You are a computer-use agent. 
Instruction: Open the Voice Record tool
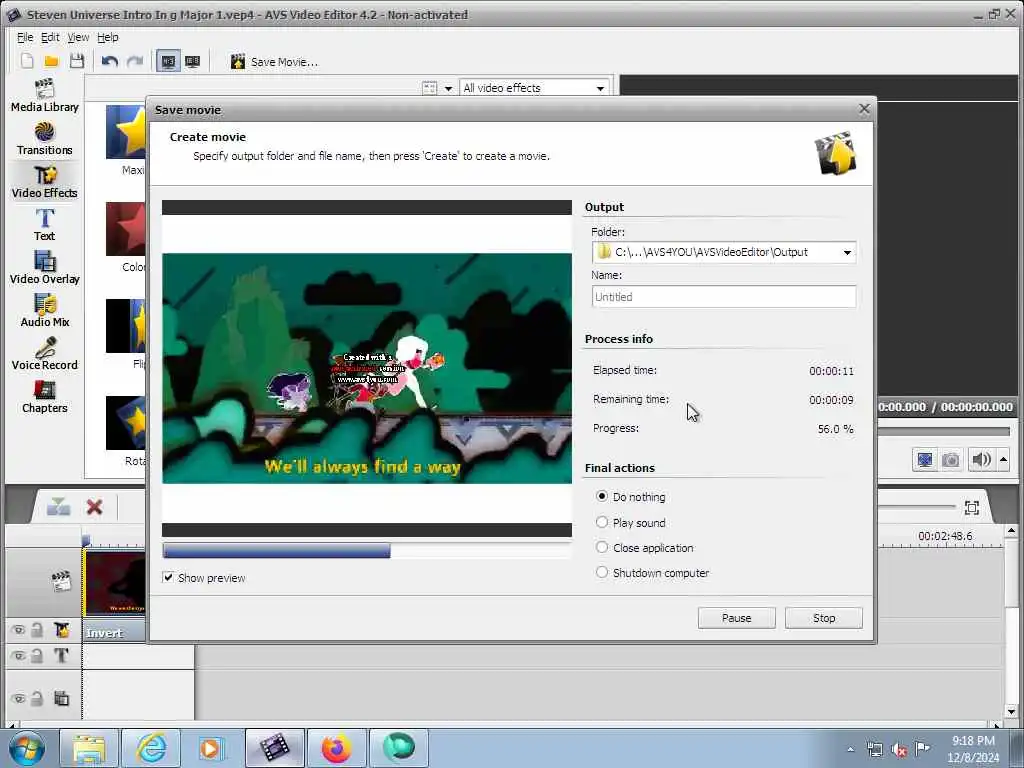(x=44, y=354)
